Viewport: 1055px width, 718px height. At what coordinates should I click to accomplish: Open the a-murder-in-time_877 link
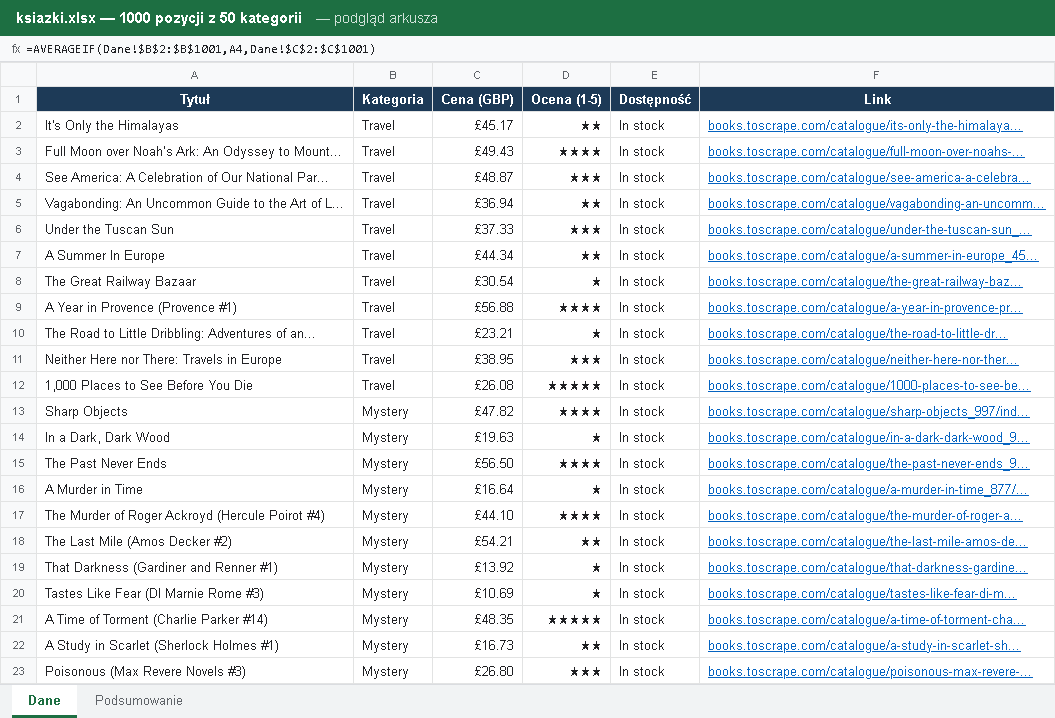point(868,490)
